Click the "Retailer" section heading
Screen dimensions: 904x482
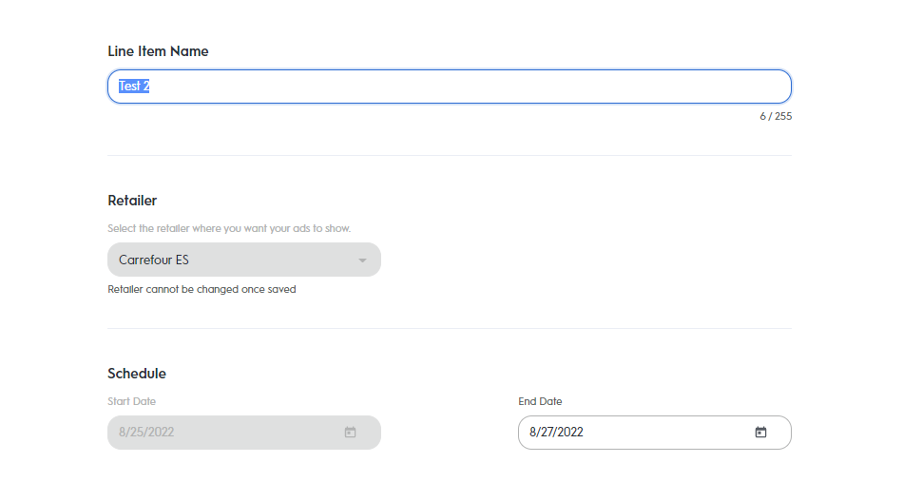tap(132, 200)
